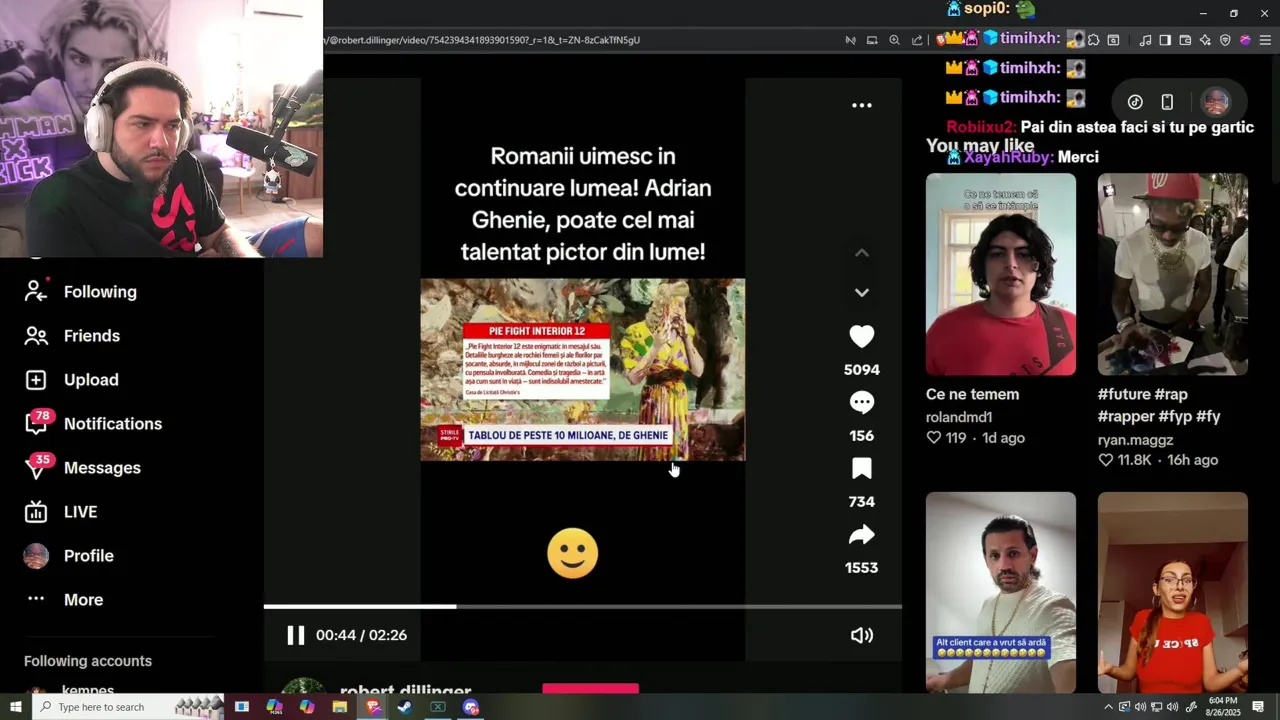Open the taskbar clock showing 6:04 PM
The image size is (1280, 720).
pyautogui.click(x=1223, y=707)
